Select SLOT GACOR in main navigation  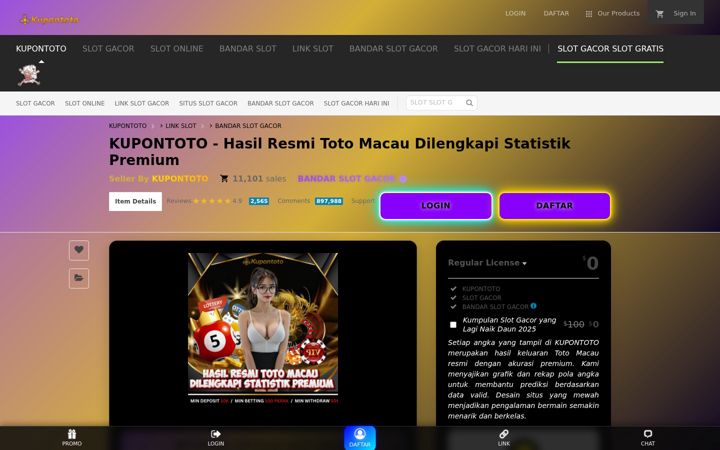tap(108, 49)
